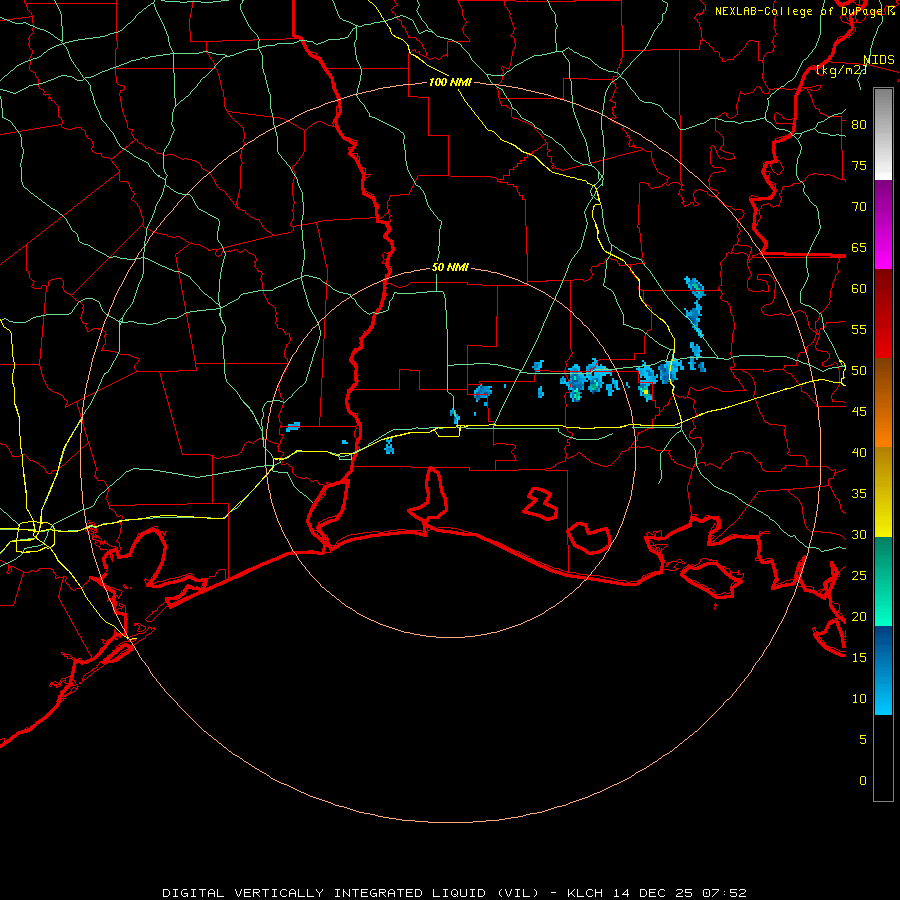Click the 60 value on the color scale
This screenshot has width=900, height=900.
click(859, 289)
